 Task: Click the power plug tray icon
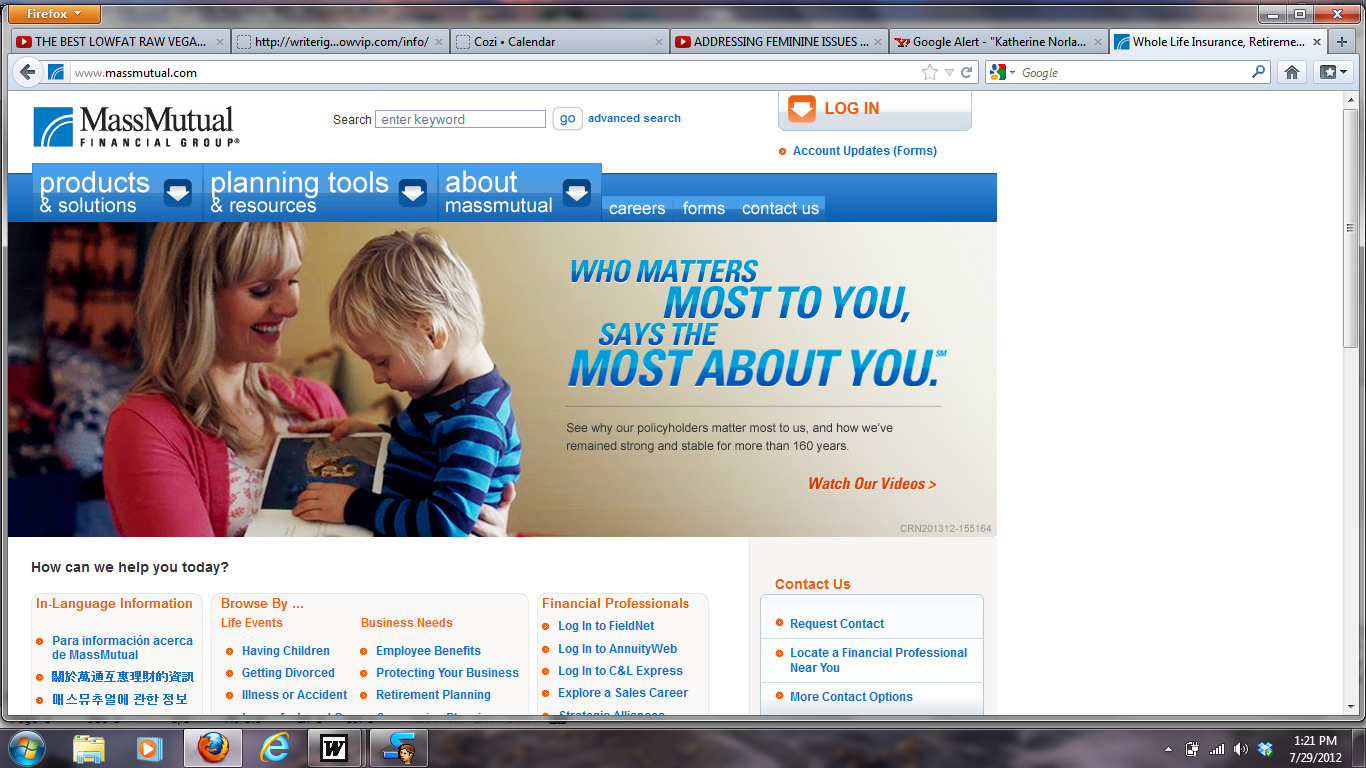[x=1192, y=748]
